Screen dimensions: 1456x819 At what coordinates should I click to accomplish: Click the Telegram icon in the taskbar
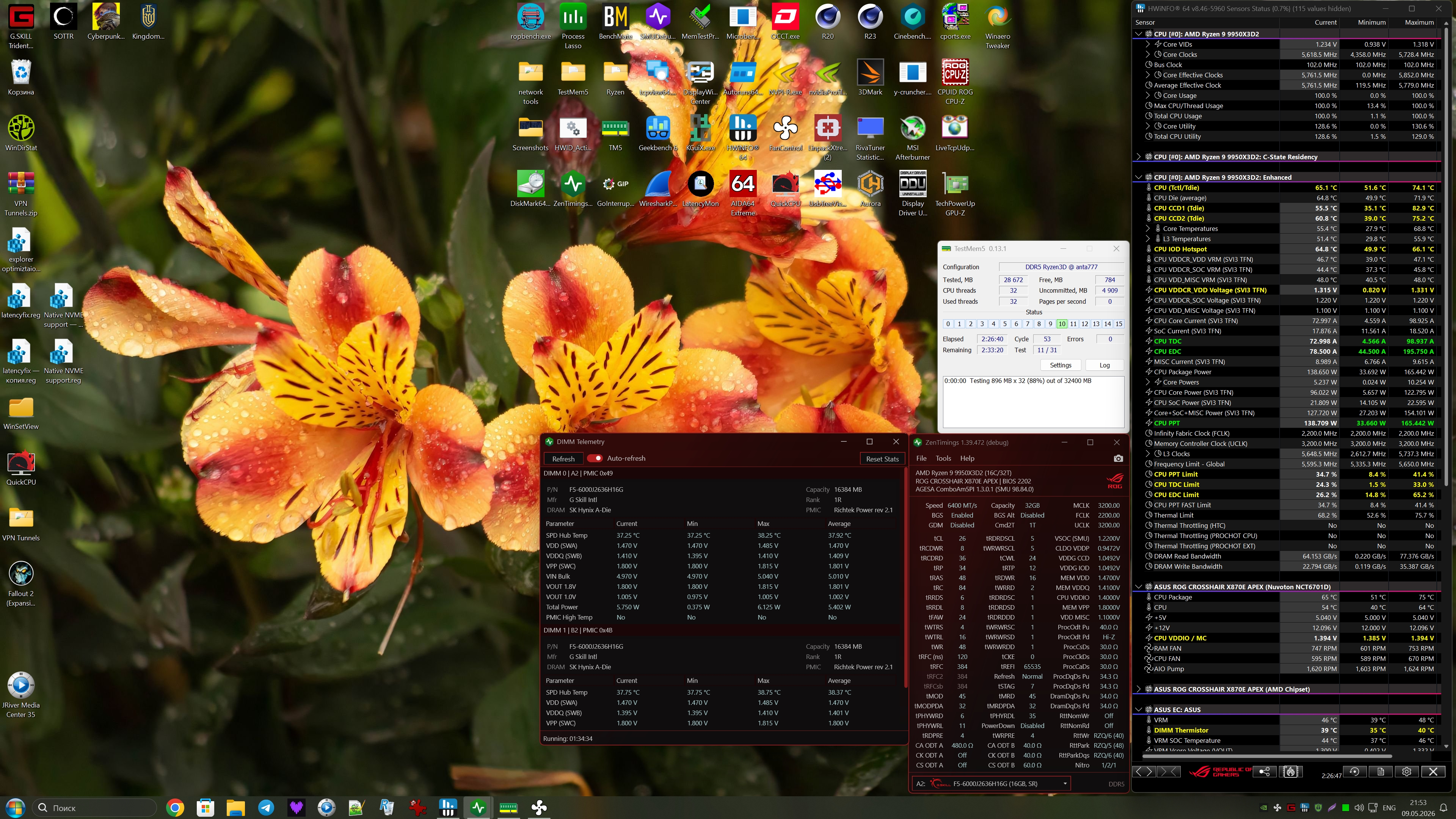coord(266,808)
